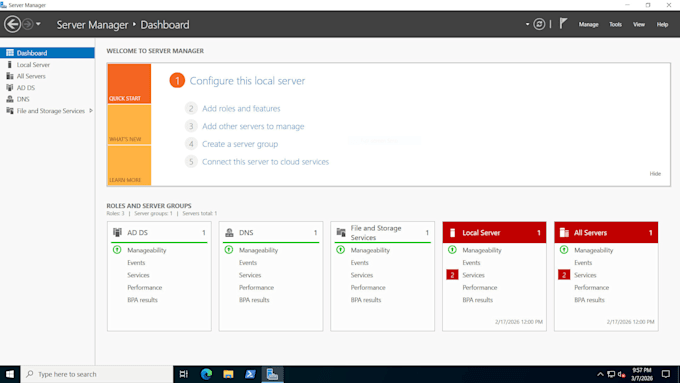The height and width of the screenshot is (383, 680).
Task: Open the Learn More tile
Action: 129,165
